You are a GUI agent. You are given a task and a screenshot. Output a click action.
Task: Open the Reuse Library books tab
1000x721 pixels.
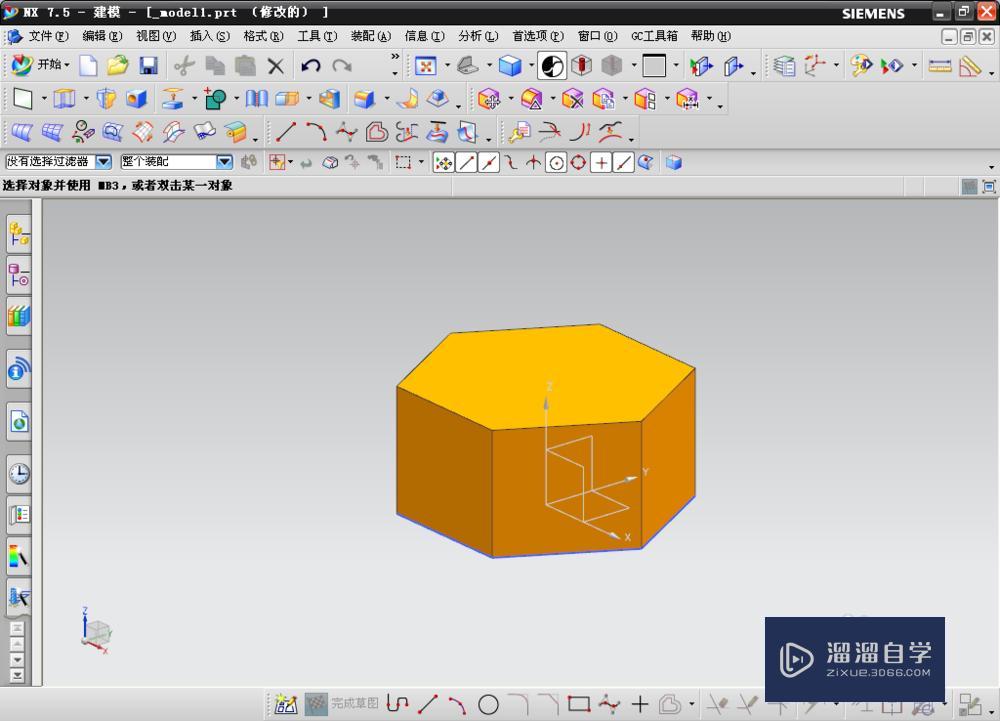(18, 316)
